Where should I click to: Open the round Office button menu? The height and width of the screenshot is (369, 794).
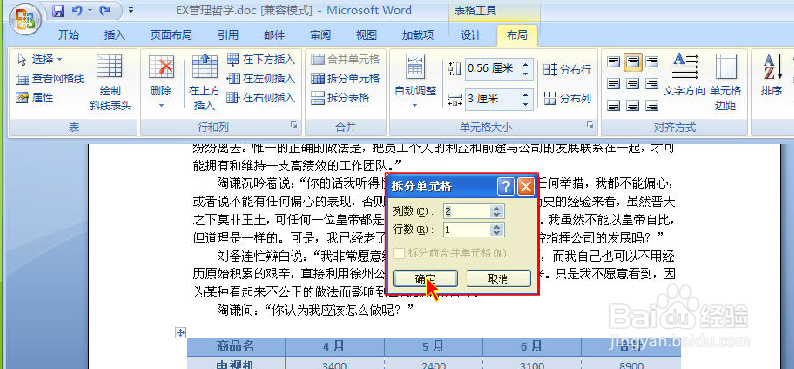[x=26, y=19]
